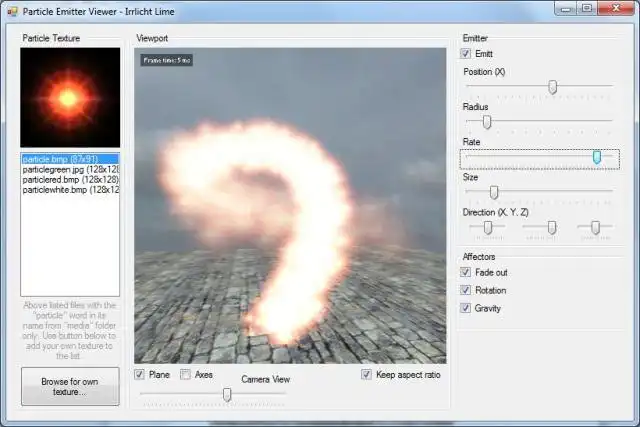Toggle the Emitt checkbox
This screenshot has width=640, height=427.
click(465, 53)
